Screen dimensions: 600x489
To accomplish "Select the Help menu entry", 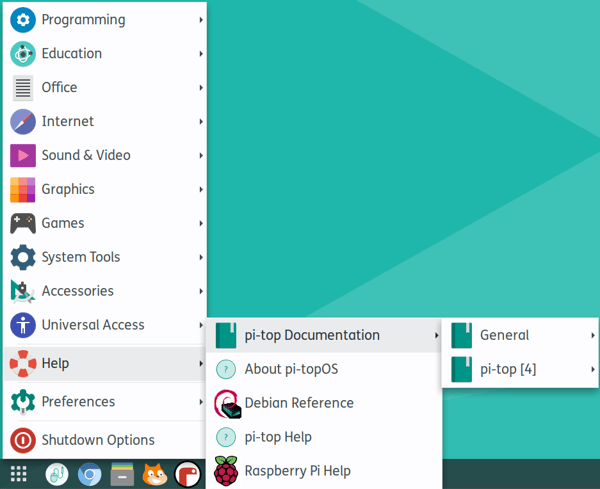I will [x=105, y=363].
